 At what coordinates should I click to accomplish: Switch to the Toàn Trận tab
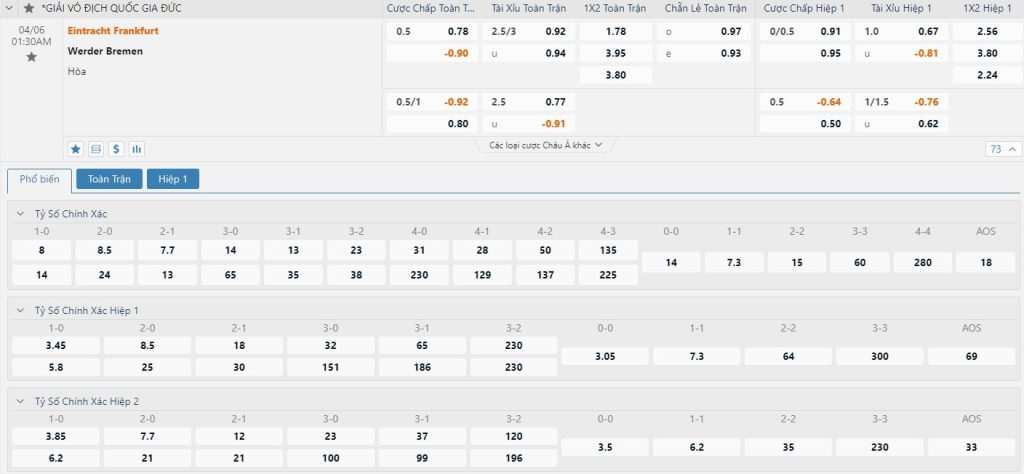108,179
